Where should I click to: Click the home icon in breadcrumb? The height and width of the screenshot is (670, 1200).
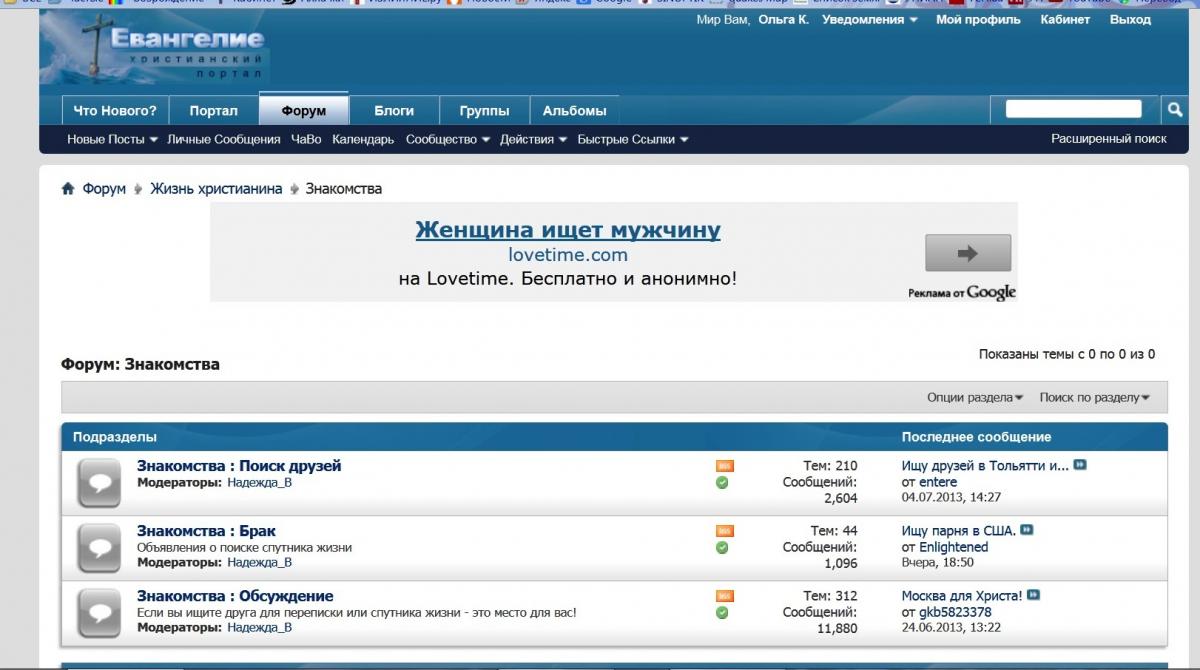(x=68, y=189)
